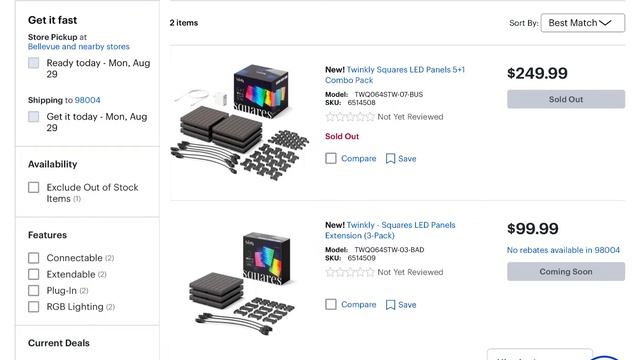Tick the Extendable feature filter
This screenshot has width=640, height=360.
(33, 274)
